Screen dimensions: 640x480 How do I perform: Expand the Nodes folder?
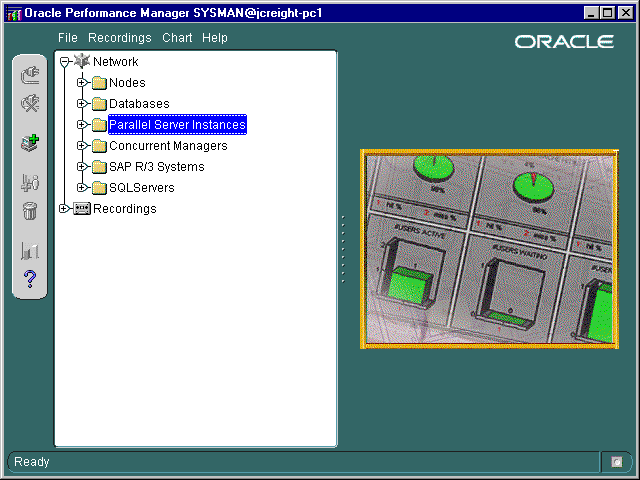point(82,83)
